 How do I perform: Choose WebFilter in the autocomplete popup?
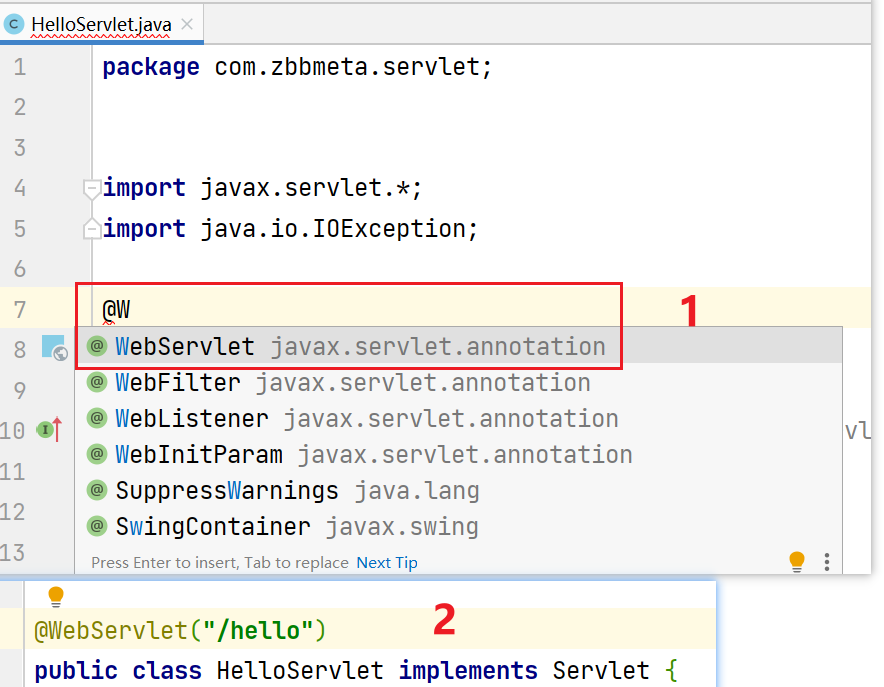(178, 383)
